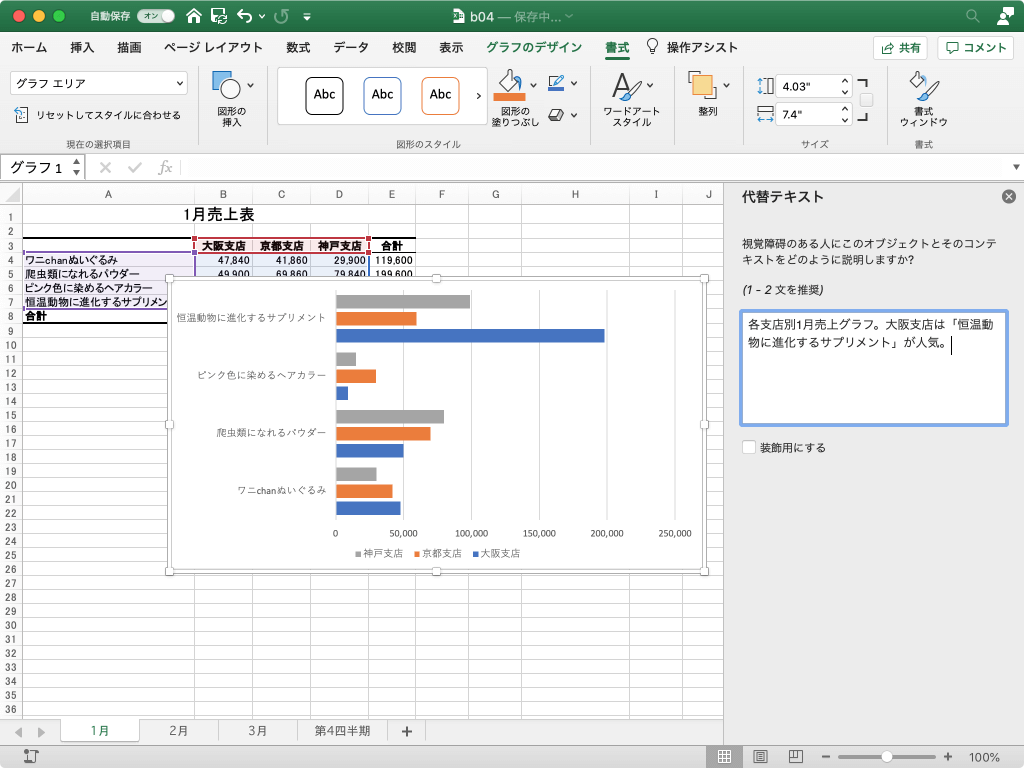The height and width of the screenshot is (768, 1024).
Task: Click the Name Box showing グラフ 1
Action: point(36,168)
